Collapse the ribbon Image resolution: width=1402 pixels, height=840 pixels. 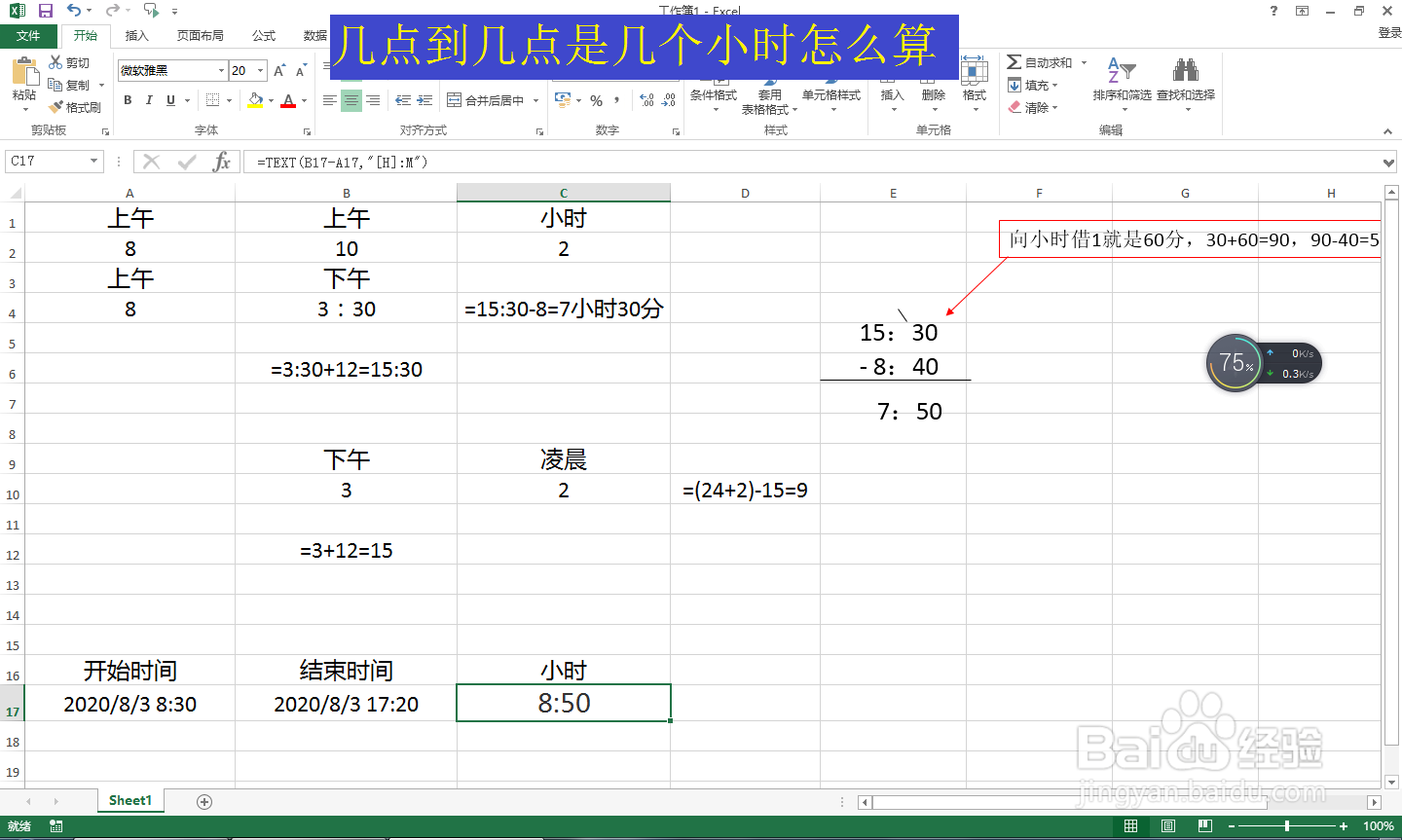pos(1387,131)
